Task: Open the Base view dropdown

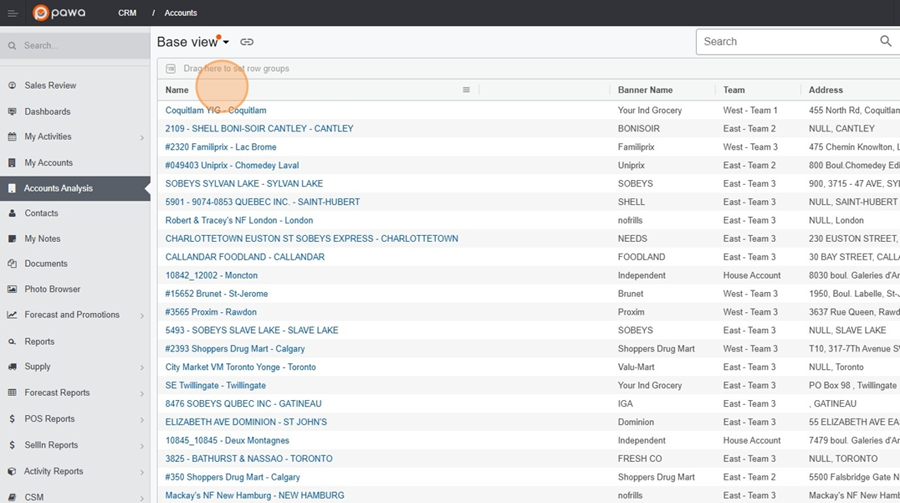Action: 193,42
